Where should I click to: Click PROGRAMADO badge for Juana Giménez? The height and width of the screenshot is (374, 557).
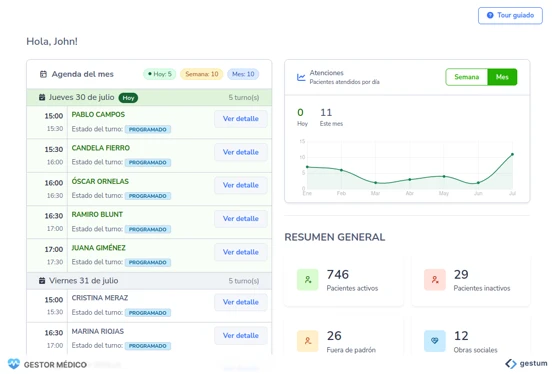click(x=148, y=262)
